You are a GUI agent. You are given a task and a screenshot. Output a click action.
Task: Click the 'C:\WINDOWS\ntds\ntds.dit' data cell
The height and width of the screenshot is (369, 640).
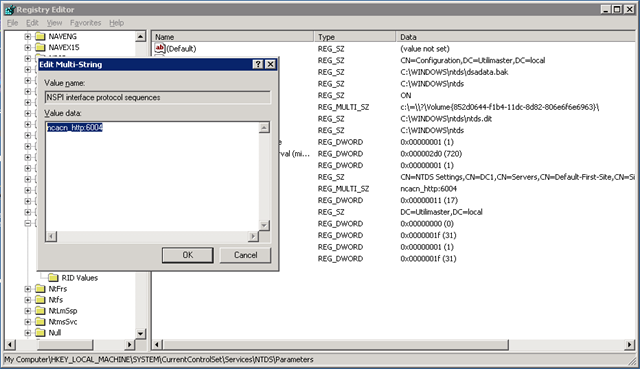pyautogui.click(x=446, y=119)
